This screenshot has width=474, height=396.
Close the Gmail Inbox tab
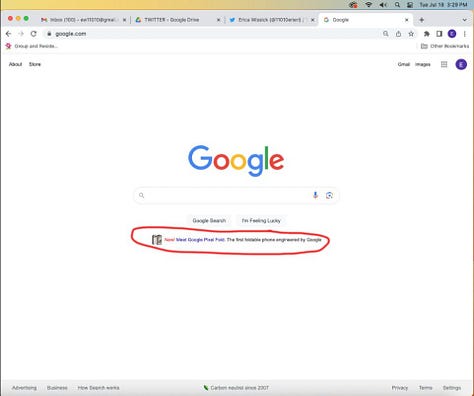(124, 20)
